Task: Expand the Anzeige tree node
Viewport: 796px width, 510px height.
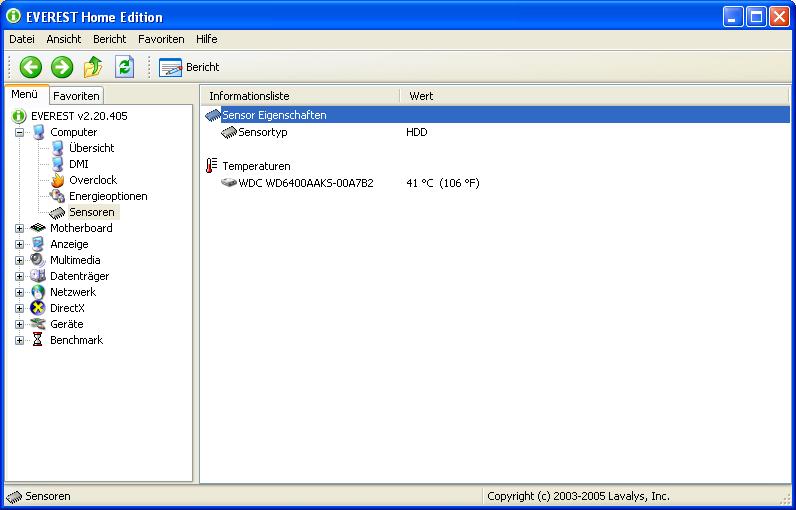Action: click(x=19, y=245)
